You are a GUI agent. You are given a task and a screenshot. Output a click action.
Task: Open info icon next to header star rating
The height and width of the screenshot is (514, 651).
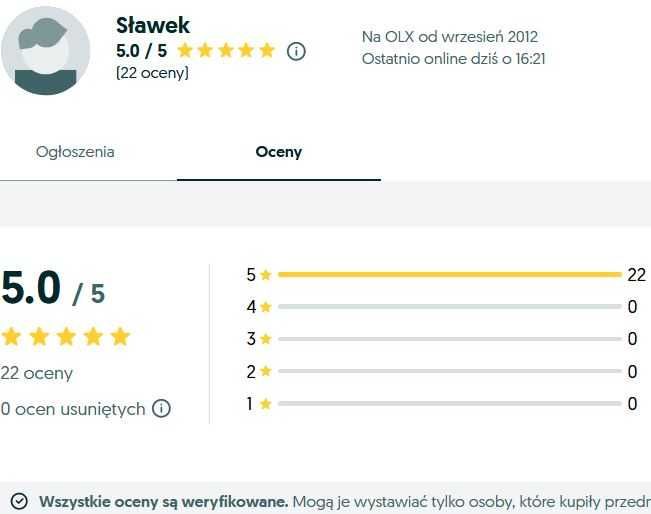pos(296,51)
